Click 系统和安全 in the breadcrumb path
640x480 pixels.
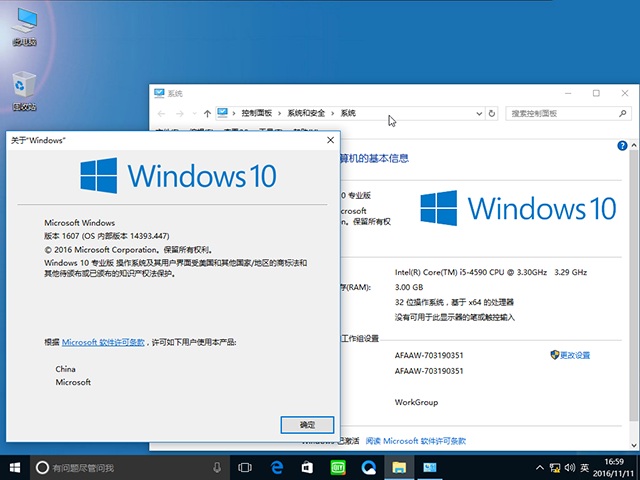(309, 113)
